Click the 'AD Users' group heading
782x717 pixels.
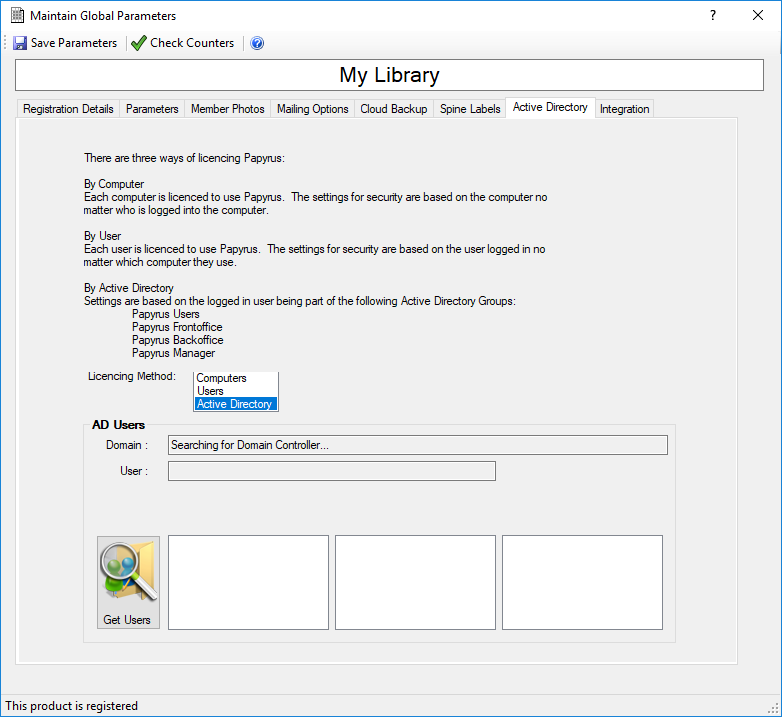[x=118, y=425]
